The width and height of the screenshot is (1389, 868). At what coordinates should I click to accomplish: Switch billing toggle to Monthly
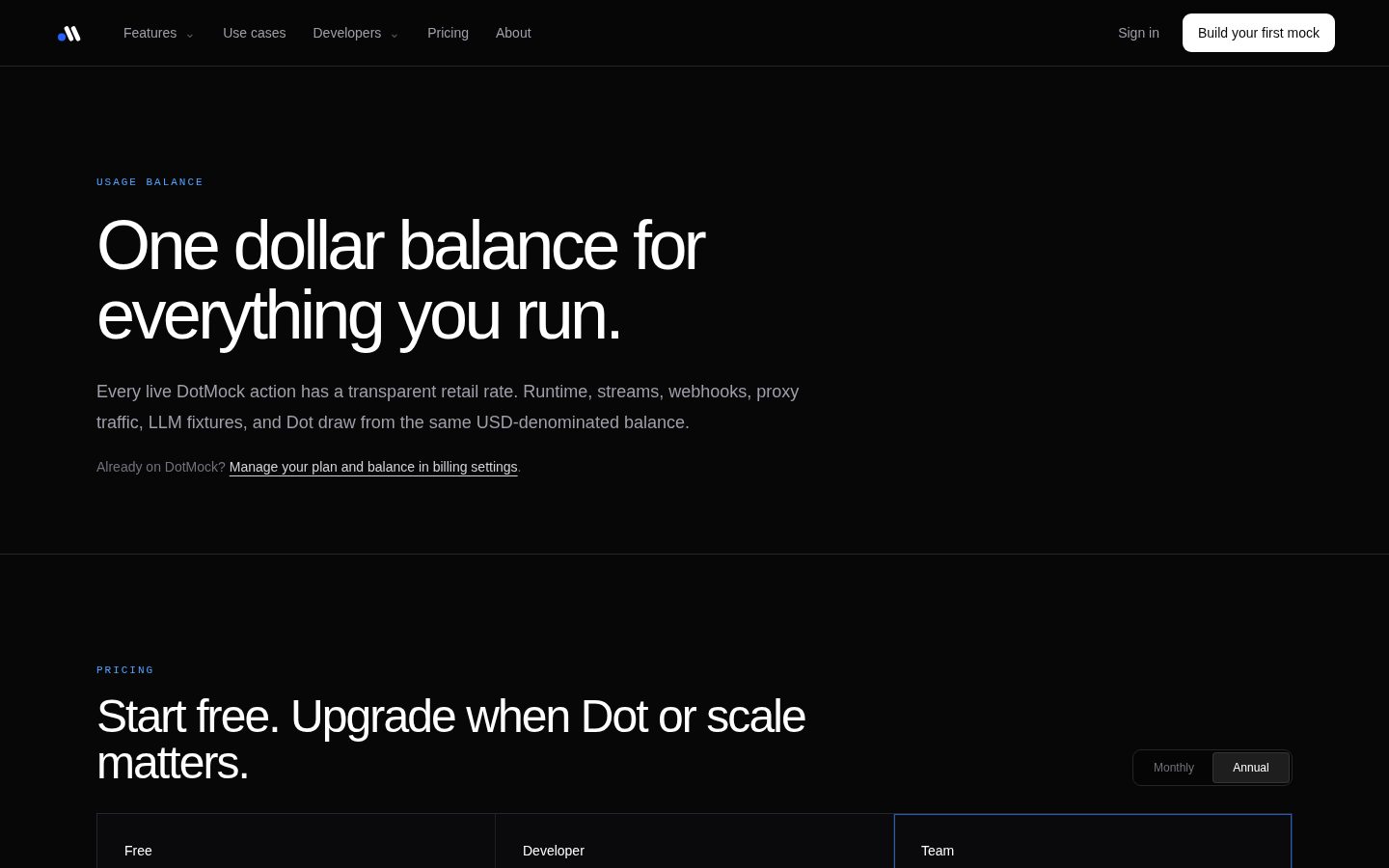pos(1174,768)
